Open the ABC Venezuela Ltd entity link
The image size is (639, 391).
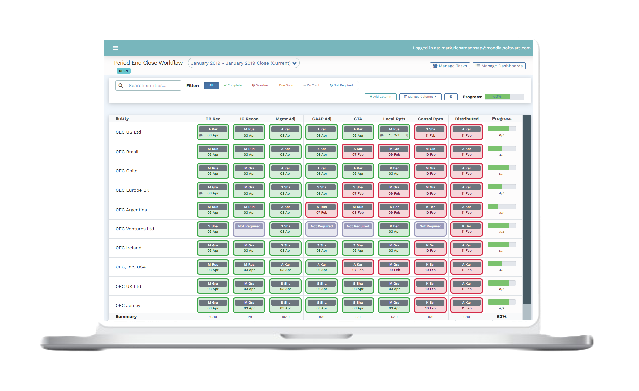[x=135, y=229]
